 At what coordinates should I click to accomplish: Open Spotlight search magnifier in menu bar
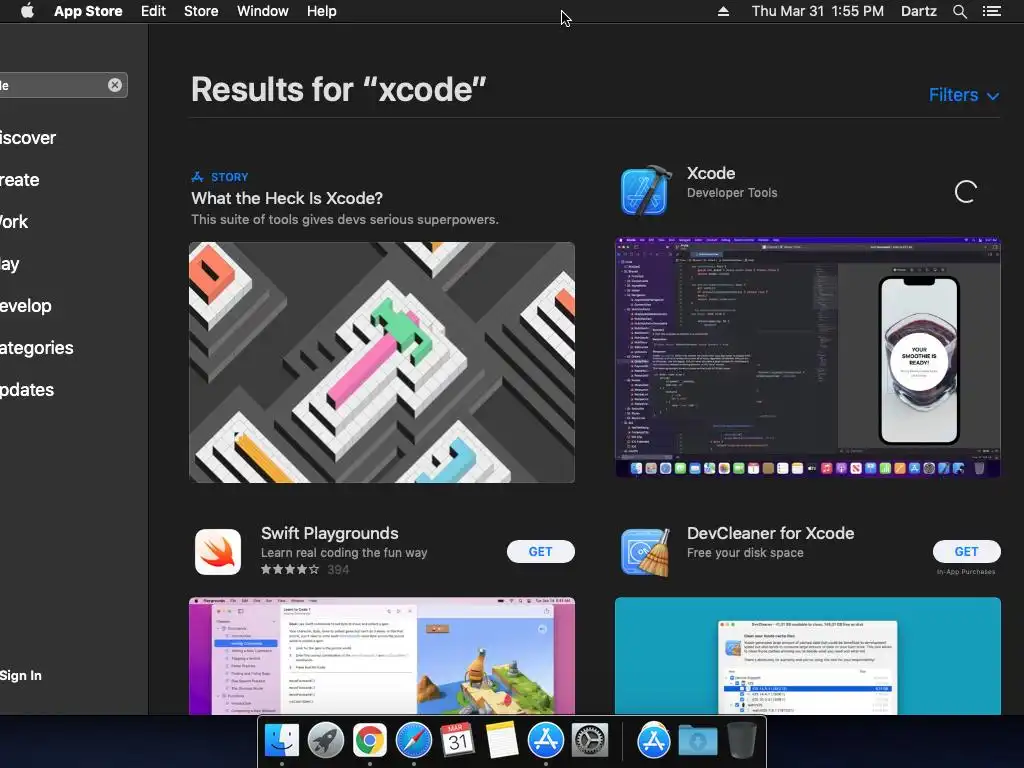click(959, 11)
